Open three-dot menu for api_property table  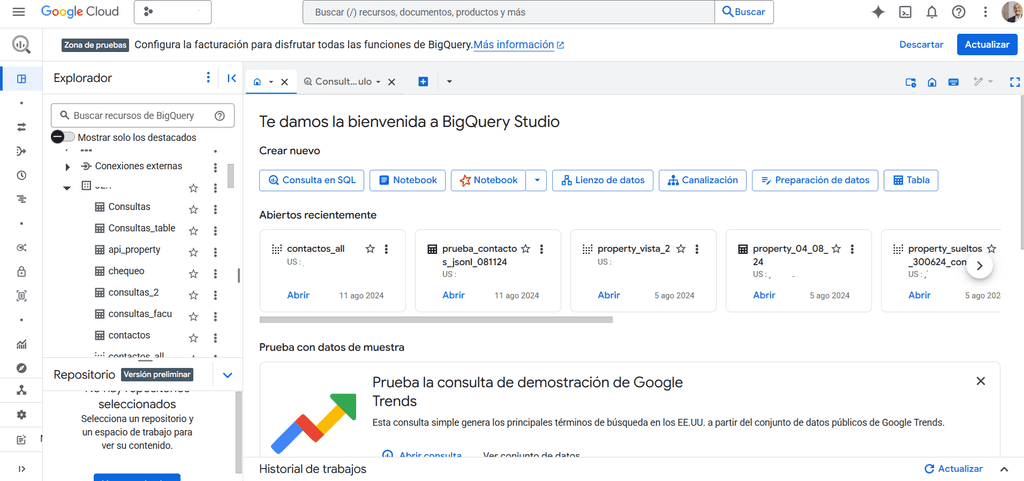[216, 252]
